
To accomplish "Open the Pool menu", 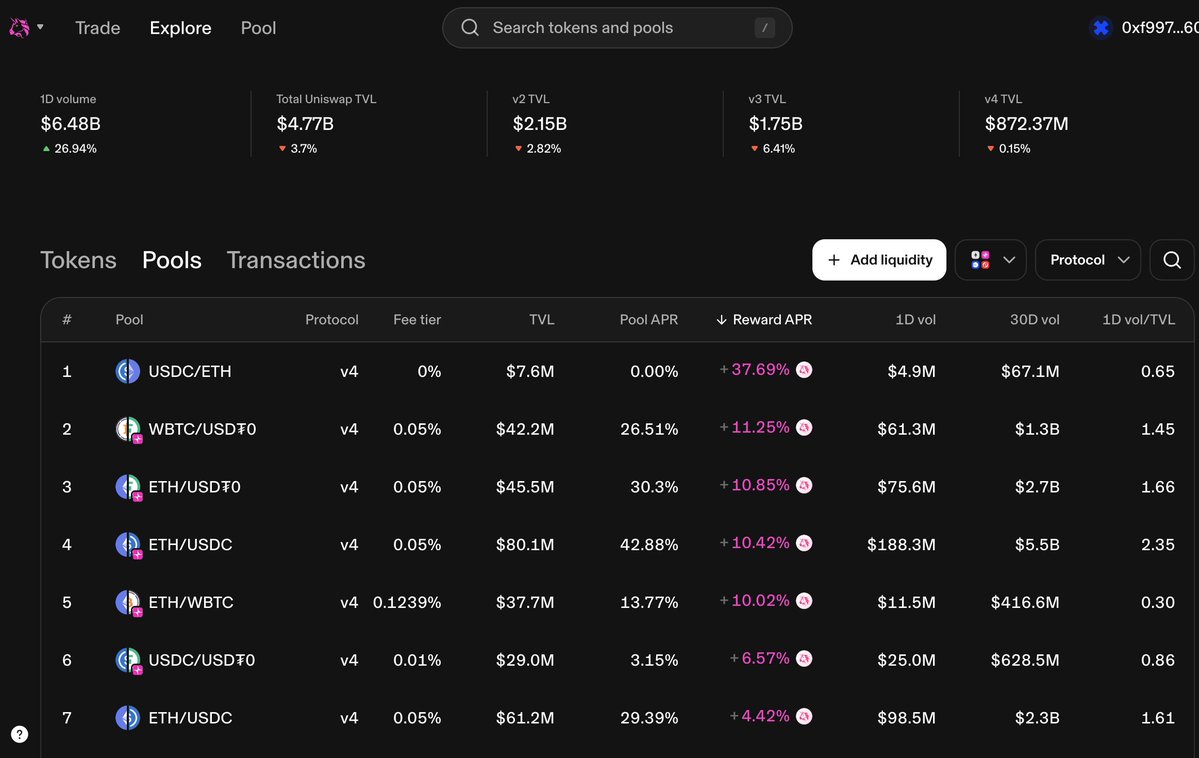I will click(258, 28).
